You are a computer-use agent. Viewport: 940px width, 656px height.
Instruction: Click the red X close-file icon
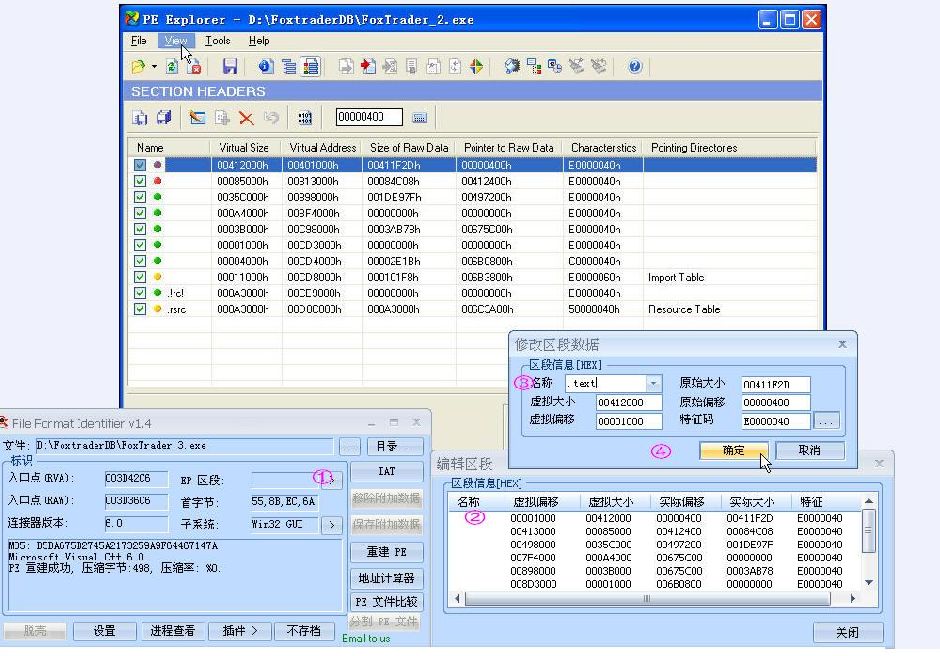194,66
